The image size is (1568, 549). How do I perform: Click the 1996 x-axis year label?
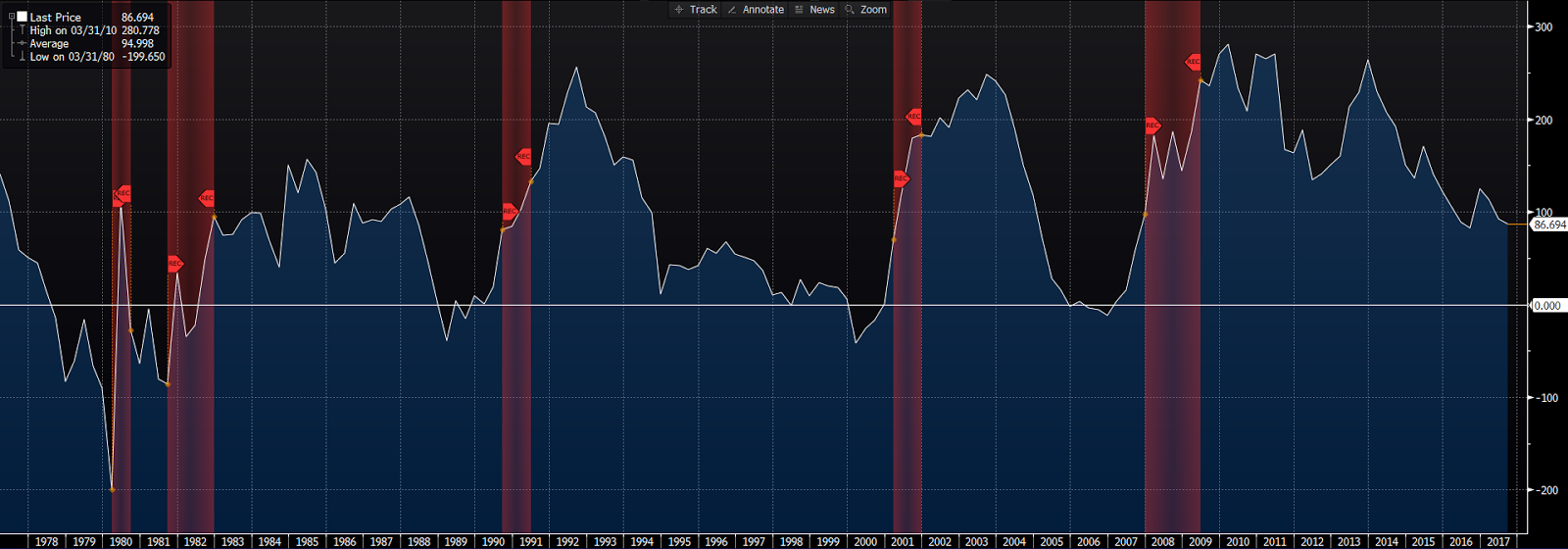pos(716,541)
